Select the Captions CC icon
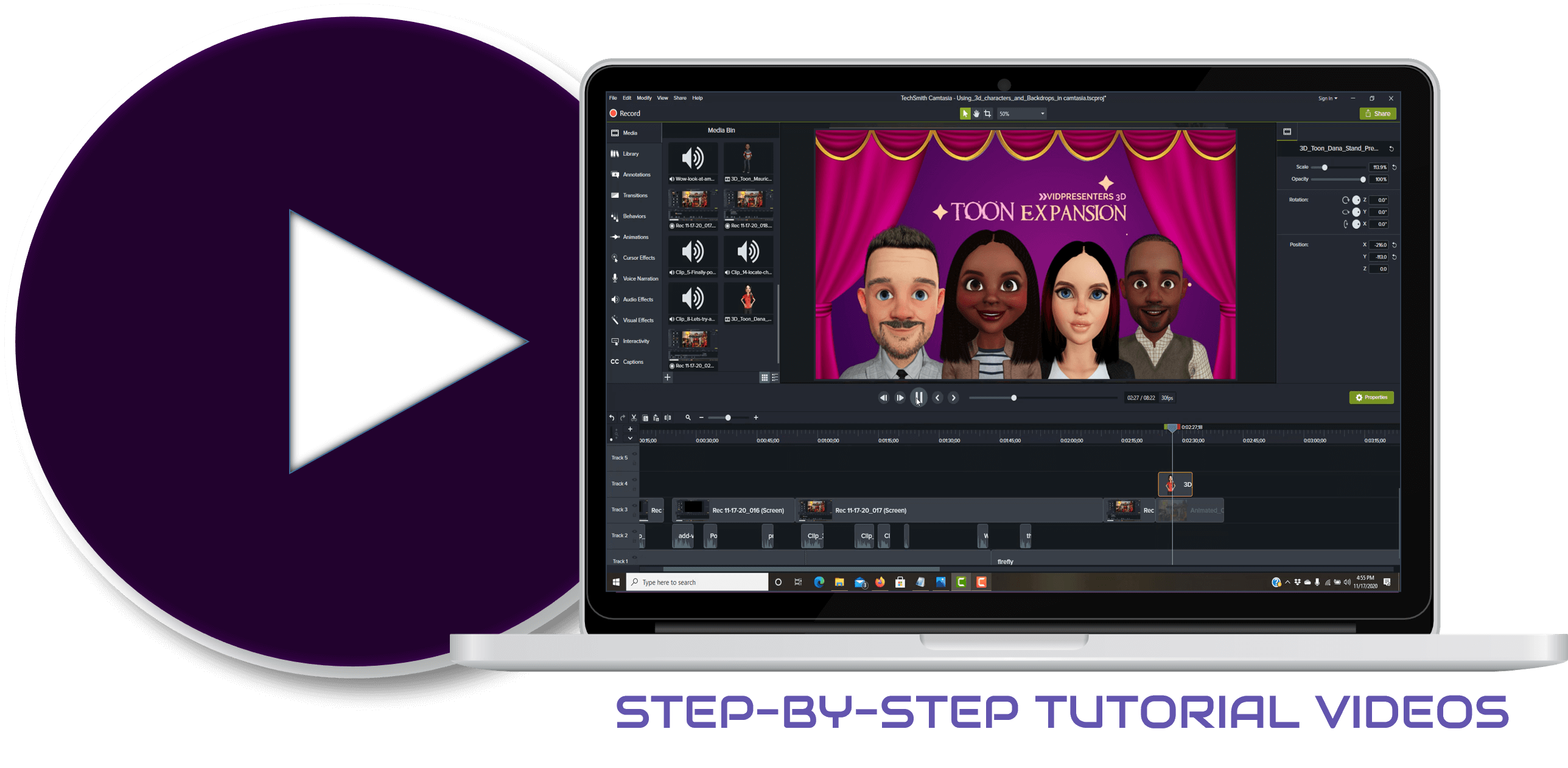 pos(615,361)
